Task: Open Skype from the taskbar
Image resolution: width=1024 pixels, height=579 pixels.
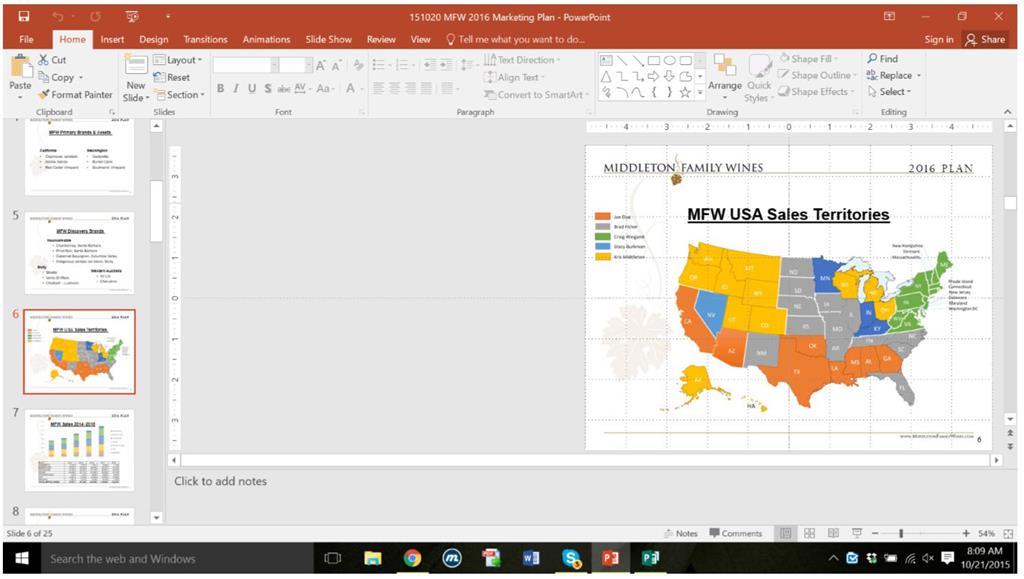Action: 571,558
